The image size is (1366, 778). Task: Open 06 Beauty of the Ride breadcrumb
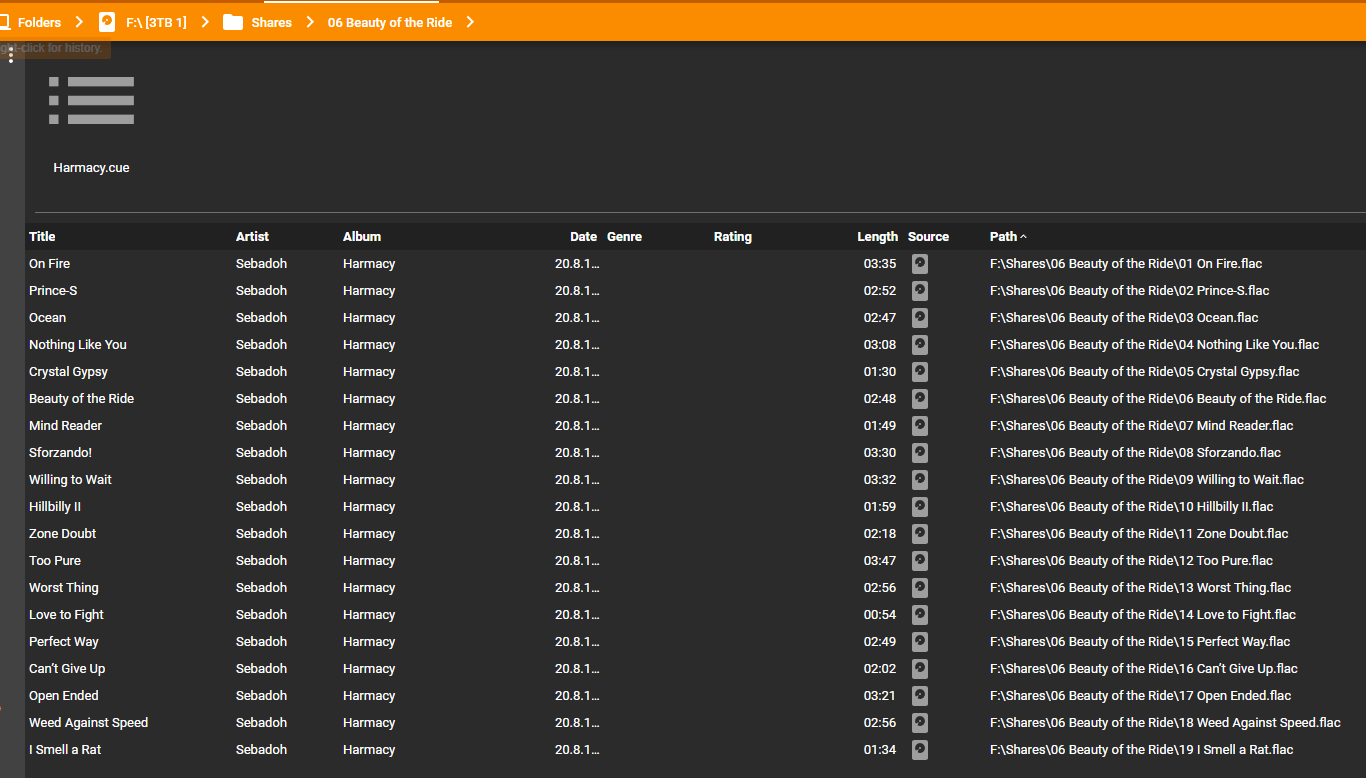tap(389, 22)
